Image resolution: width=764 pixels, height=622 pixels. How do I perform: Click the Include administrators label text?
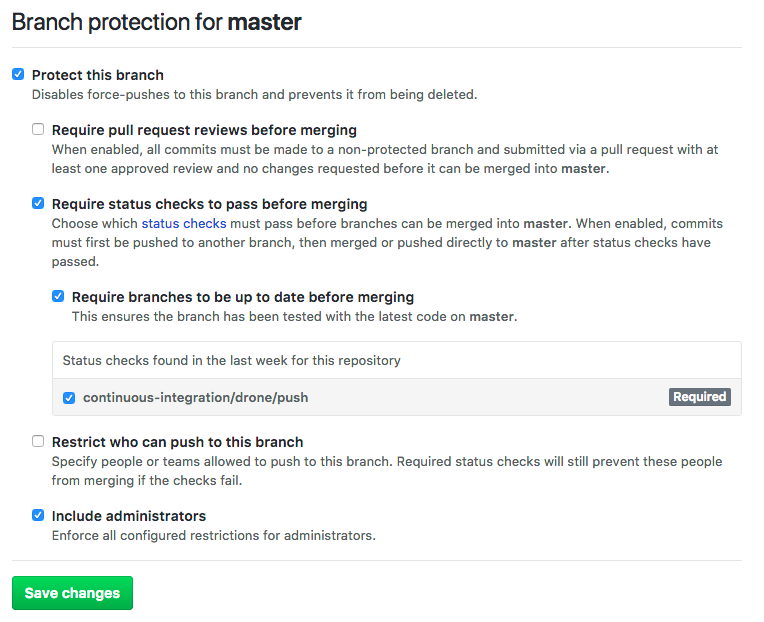(x=129, y=516)
